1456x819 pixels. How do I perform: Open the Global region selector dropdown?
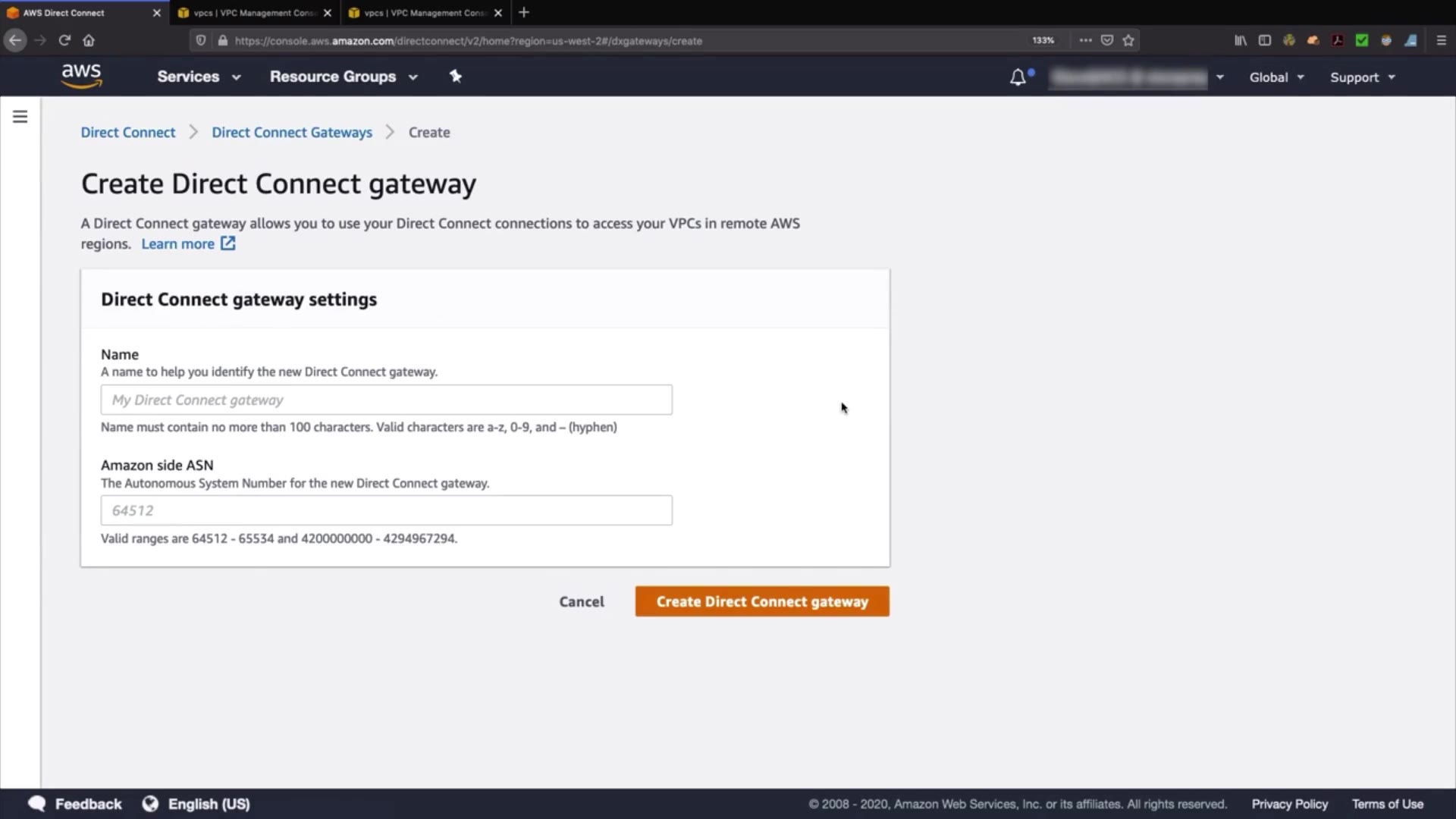point(1276,77)
